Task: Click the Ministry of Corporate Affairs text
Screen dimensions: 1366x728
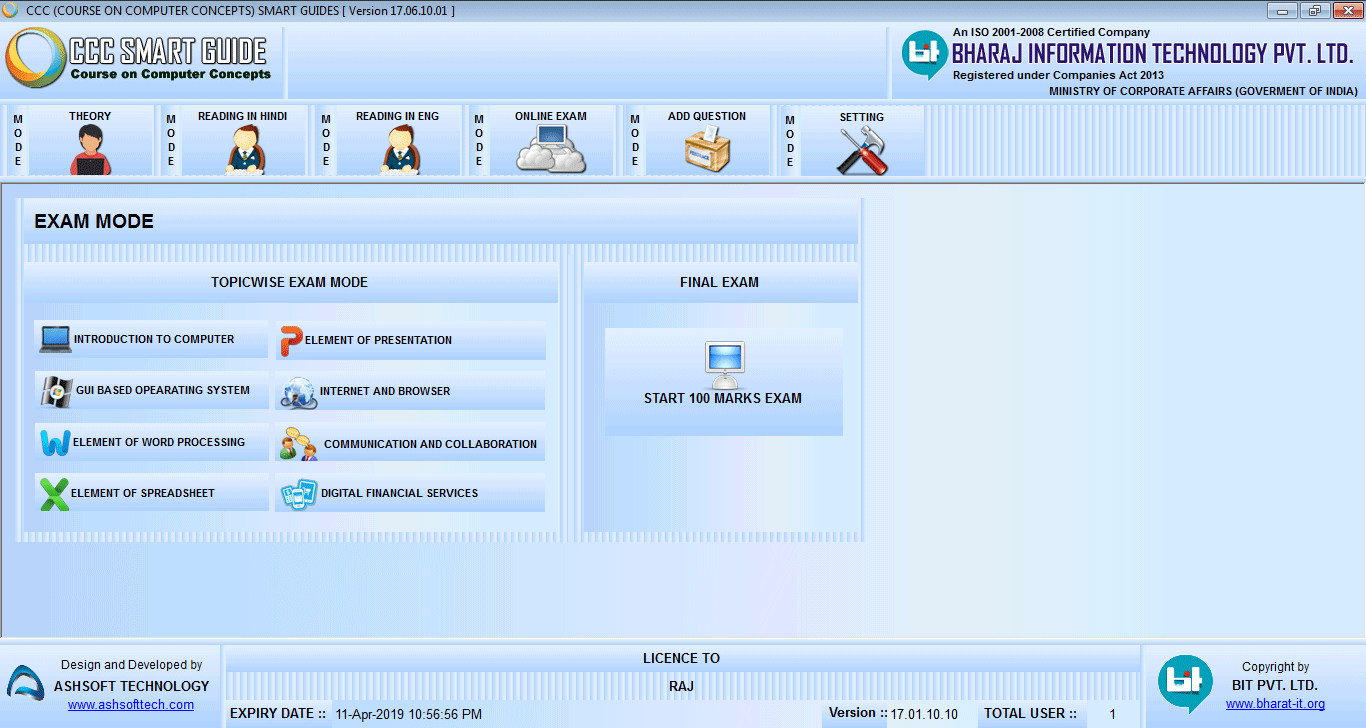Action: coord(1203,91)
